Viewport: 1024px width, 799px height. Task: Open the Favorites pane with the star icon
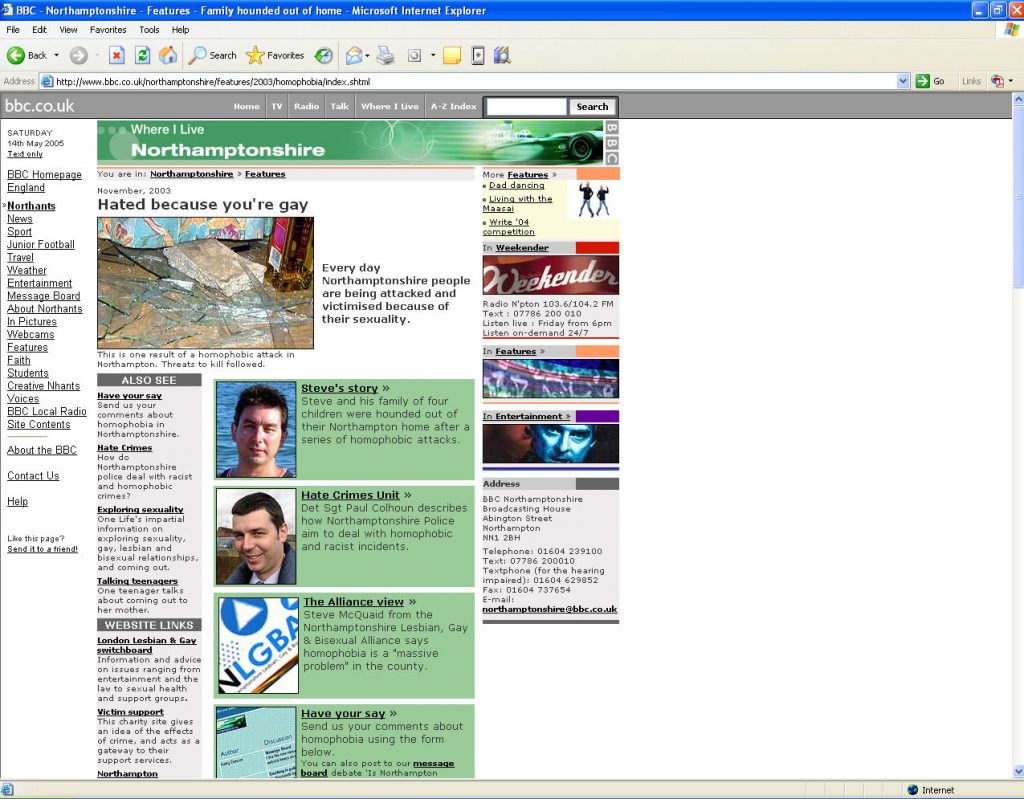(x=275, y=56)
